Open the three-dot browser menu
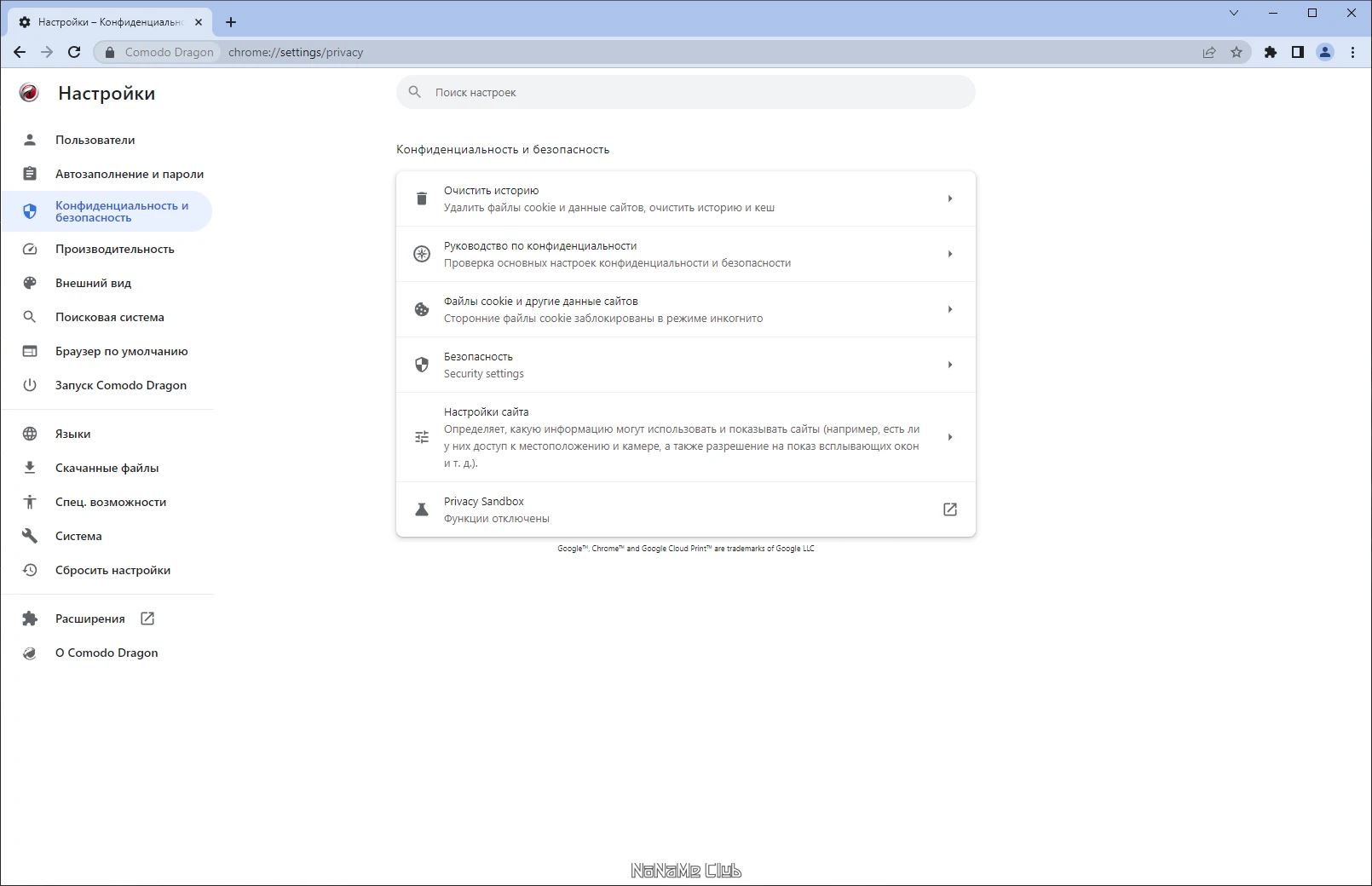The image size is (1372, 886). tap(1352, 52)
